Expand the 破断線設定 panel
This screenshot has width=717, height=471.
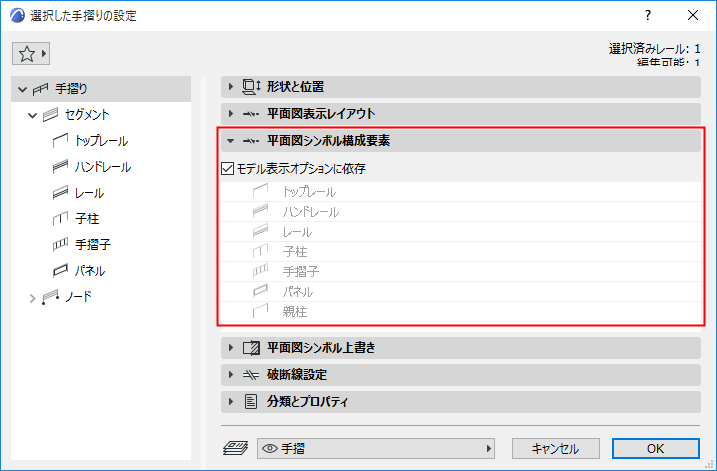click(x=231, y=375)
